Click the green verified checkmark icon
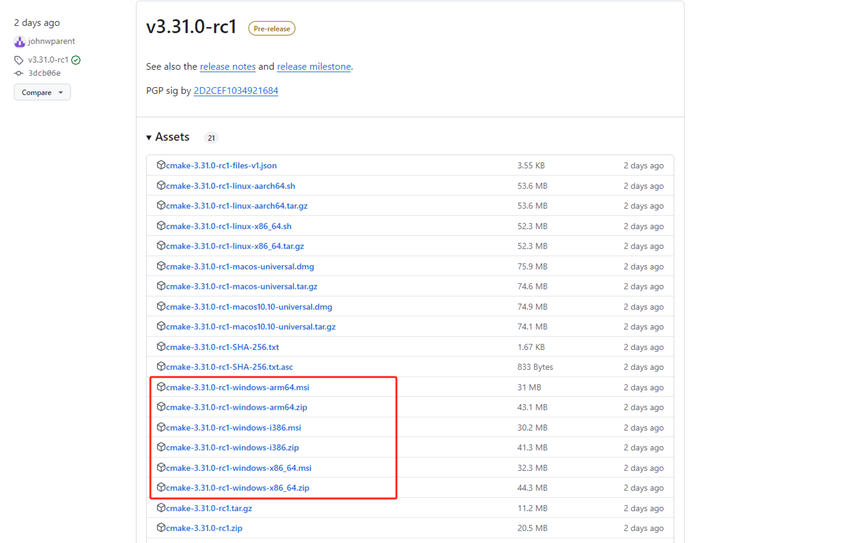This screenshot has width=865, height=543. click(x=76, y=60)
